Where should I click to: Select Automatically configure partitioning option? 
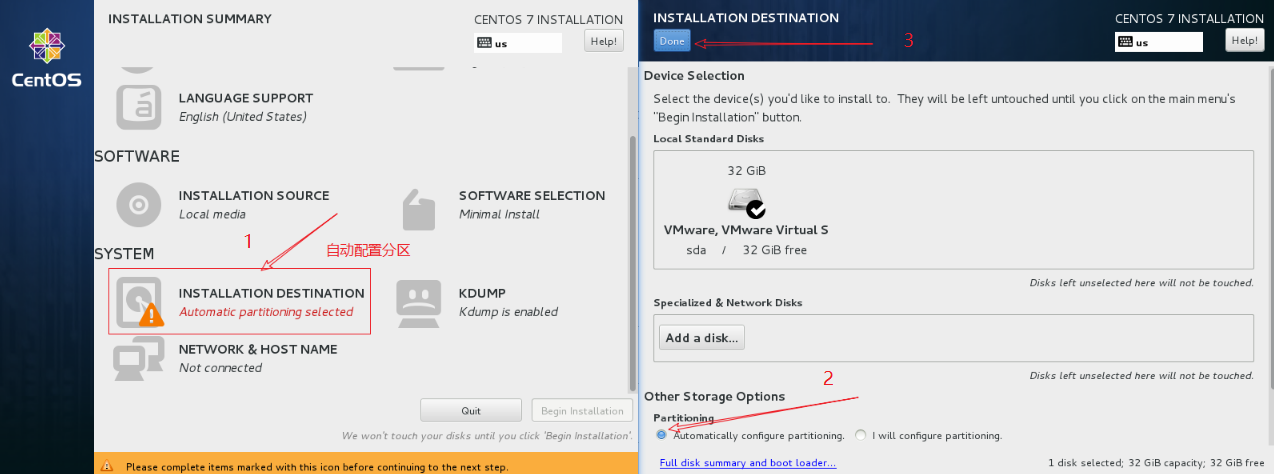[661, 435]
